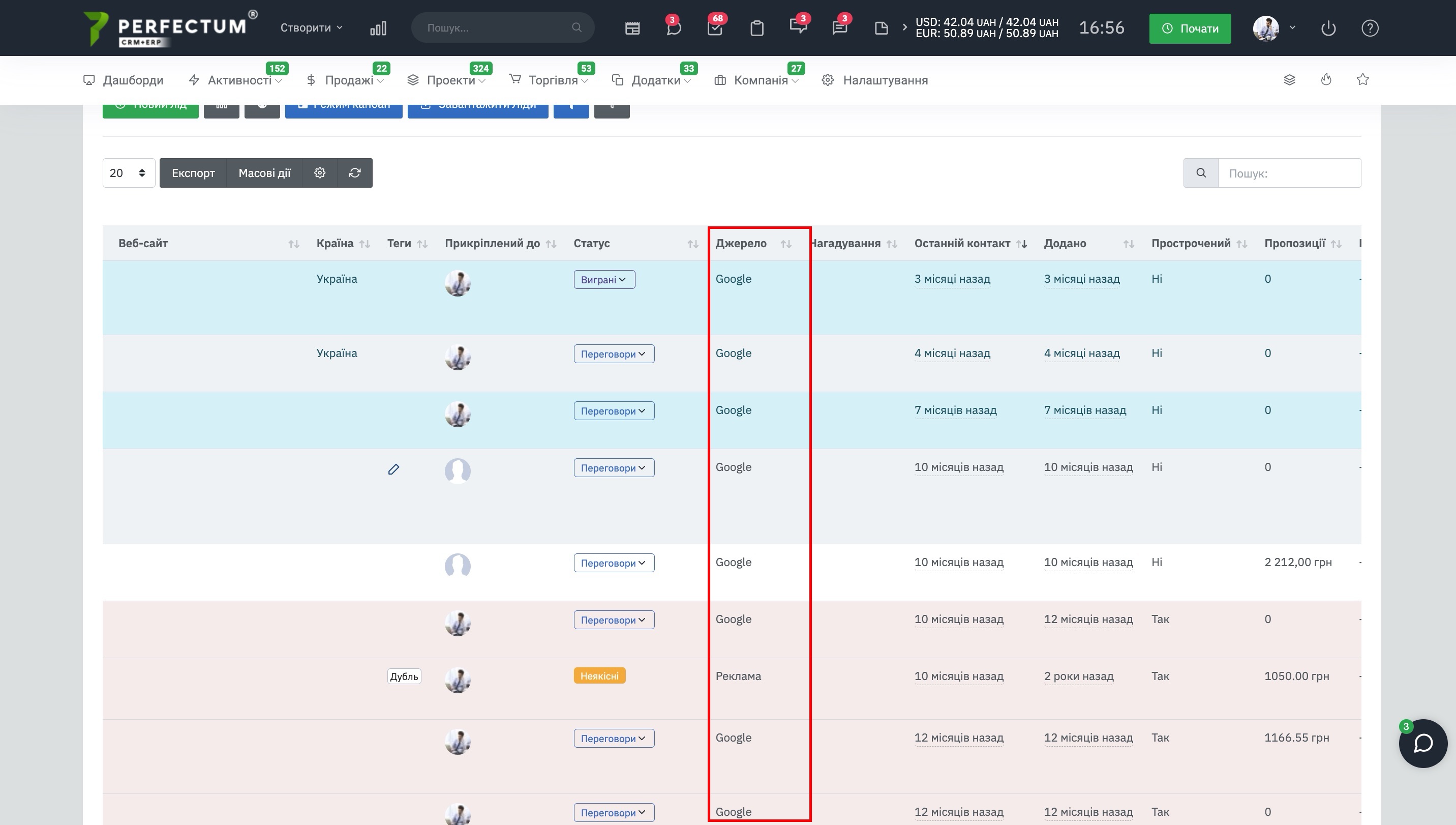The width and height of the screenshot is (1456, 825).
Task: Click the clipboard icon in header
Action: [x=756, y=28]
